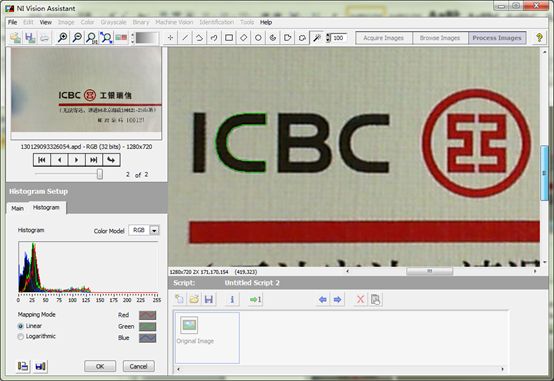Image resolution: width=554 pixels, height=381 pixels.
Task: Create a new script
Action: pyautogui.click(x=179, y=299)
